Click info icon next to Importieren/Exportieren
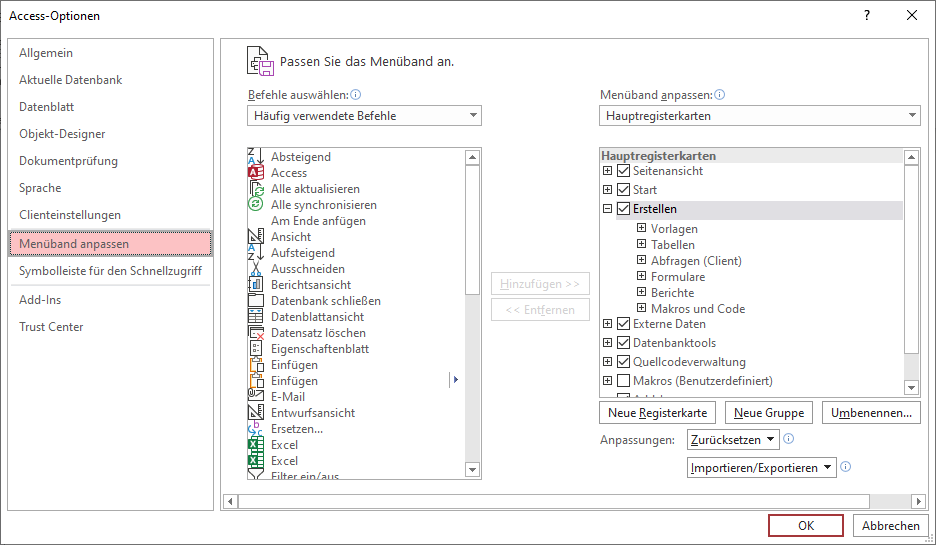 click(845, 467)
